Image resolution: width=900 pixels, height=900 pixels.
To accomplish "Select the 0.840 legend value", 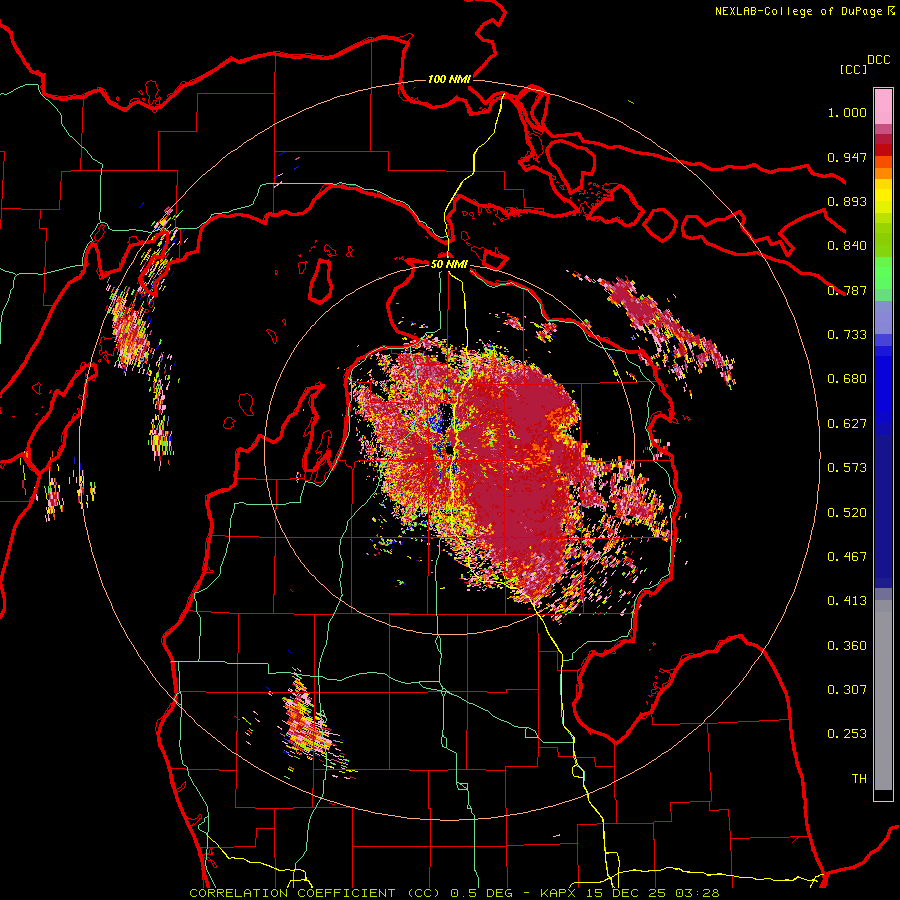I will [847, 246].
